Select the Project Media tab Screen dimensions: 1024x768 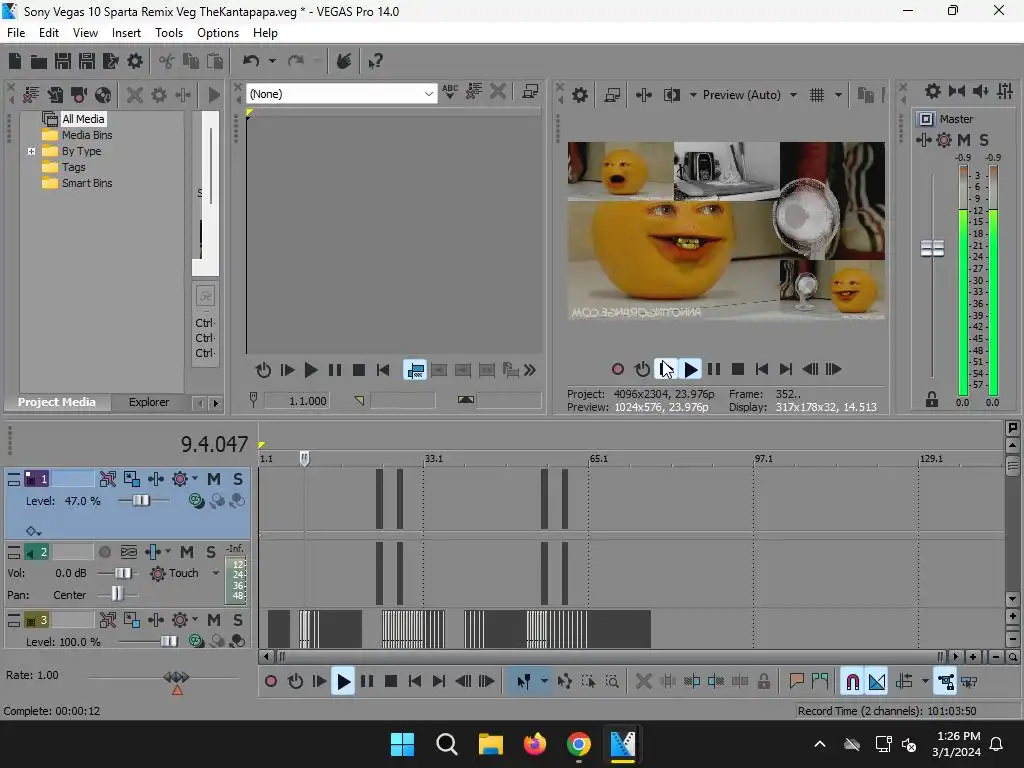[x=57, y=402]
